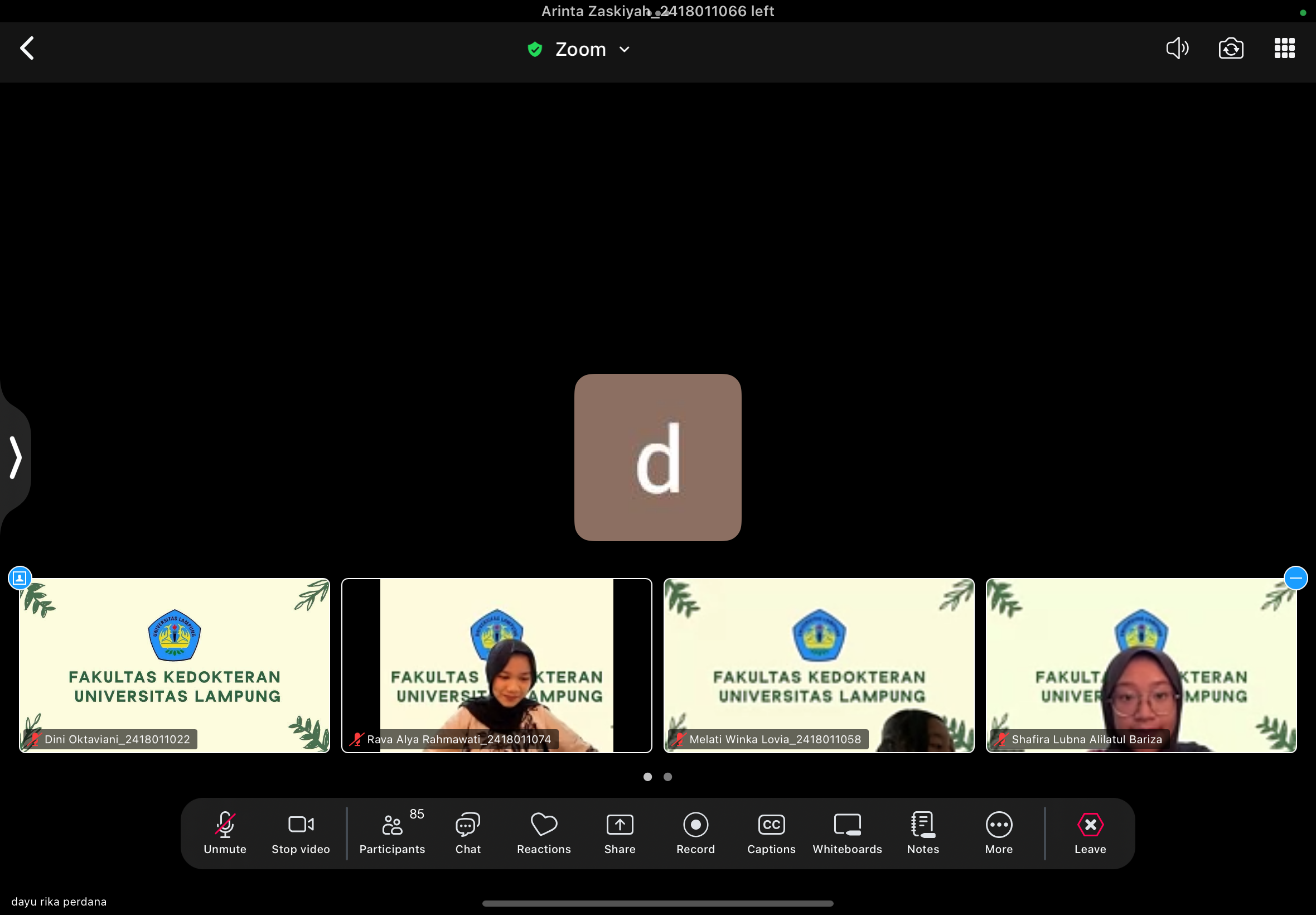Open Whiteboards
The width and height of the screenshot is (1316, 915).
click(x=848, y=833)
